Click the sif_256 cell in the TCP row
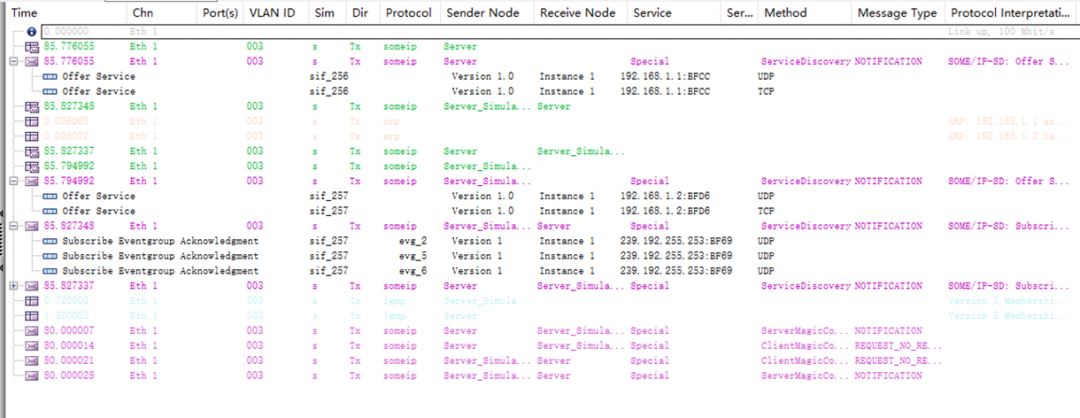Screen dimensions: 1080x418 329,92
